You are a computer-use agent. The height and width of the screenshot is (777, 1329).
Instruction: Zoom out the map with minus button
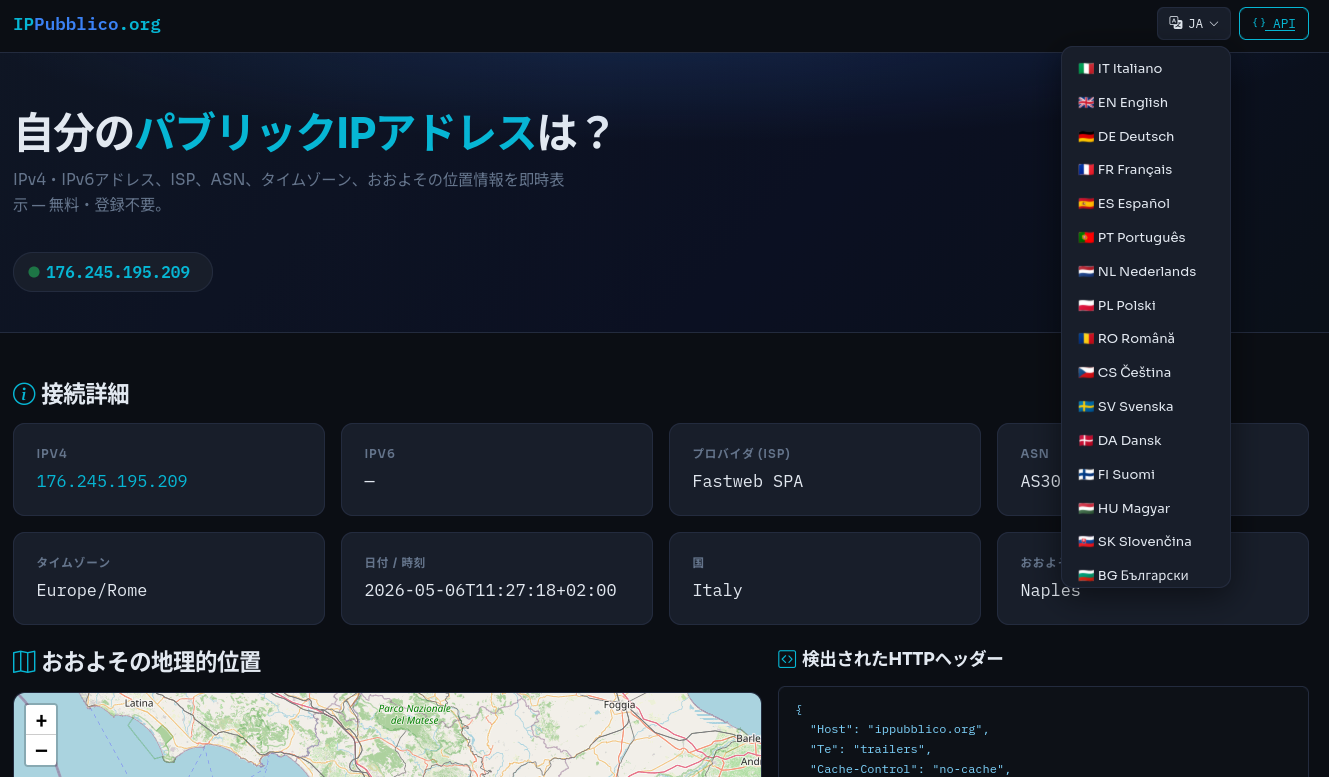(41, 750)
